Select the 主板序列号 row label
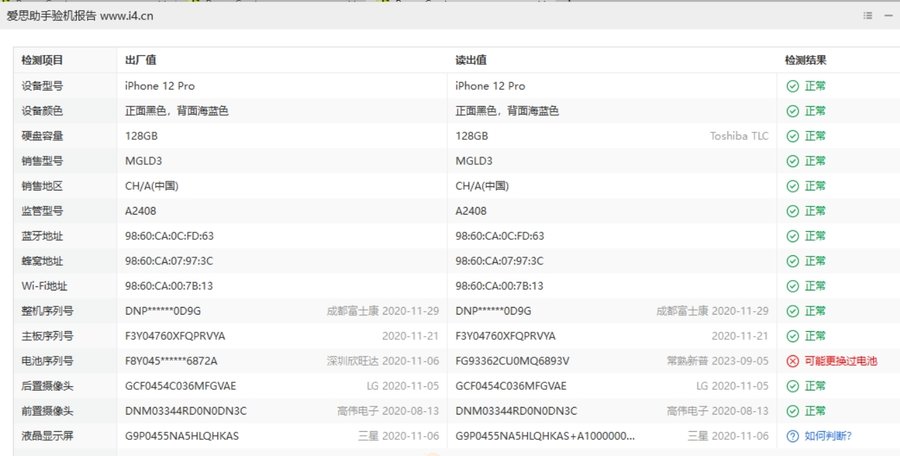 click(48, 336)
